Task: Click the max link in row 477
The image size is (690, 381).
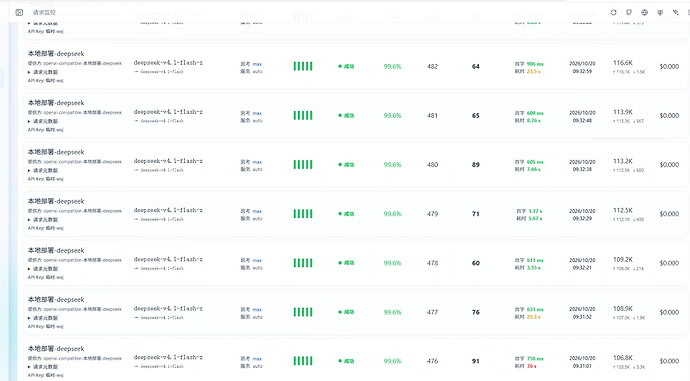Action: point(257,310)
